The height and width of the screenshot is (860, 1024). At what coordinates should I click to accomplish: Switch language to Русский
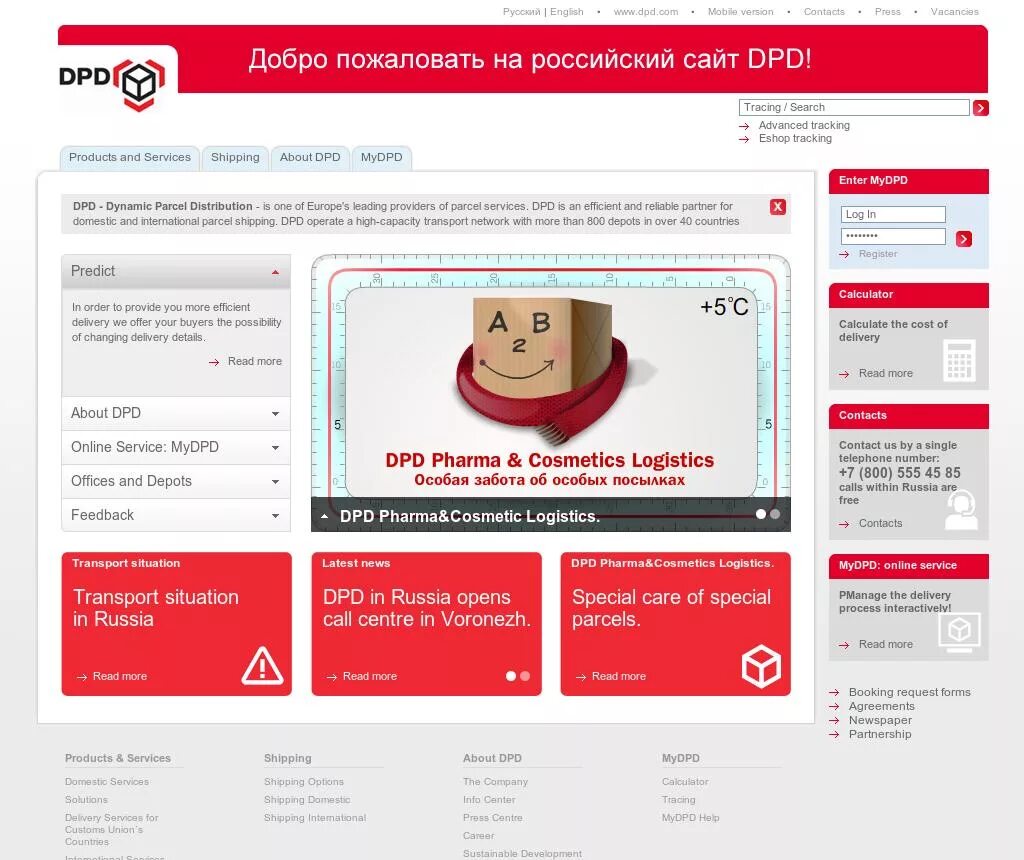tap(521, 12)
